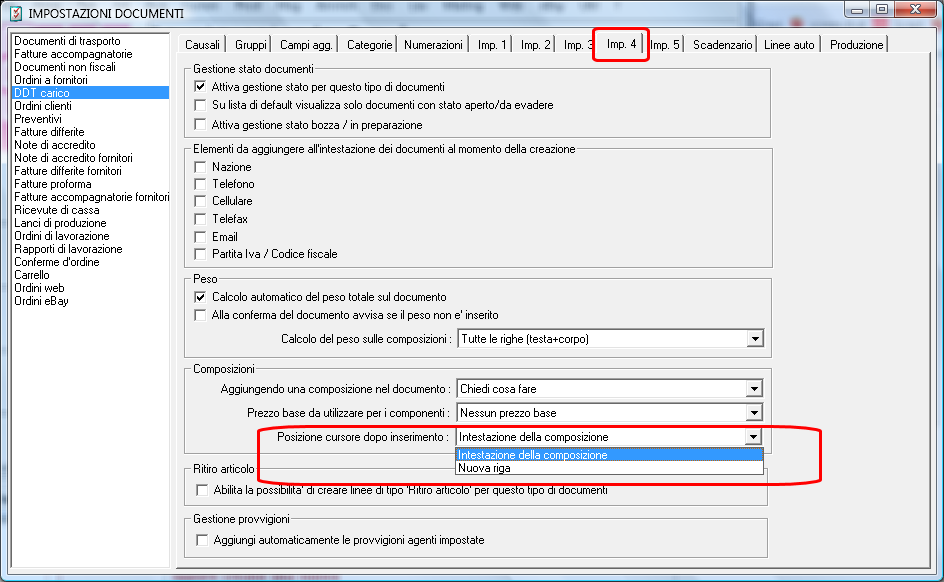Toggle the Email checkbox
This screenshot has width=944, height=582.
pos(200,237)
